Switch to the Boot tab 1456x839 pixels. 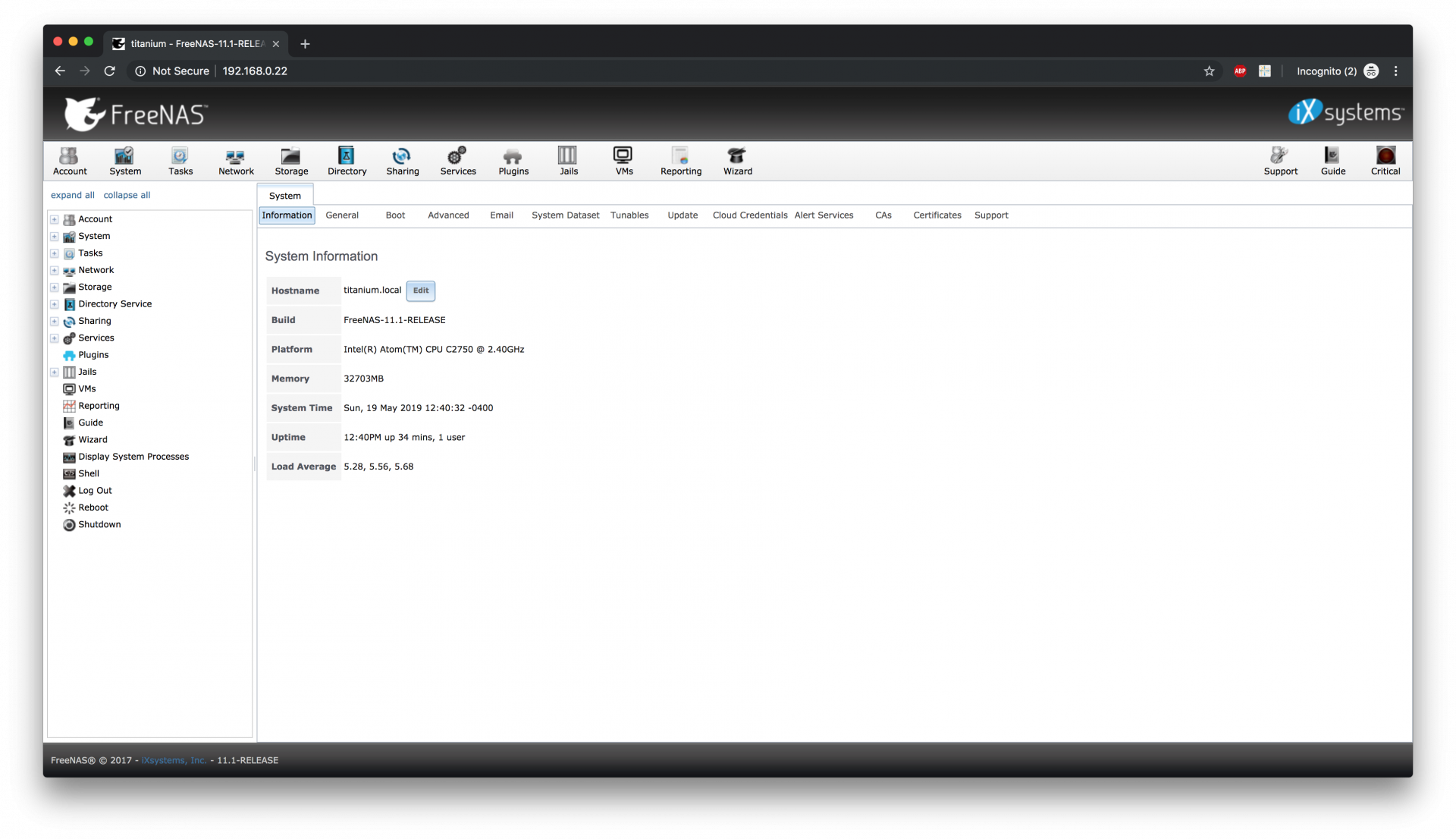click(x=395, y=215)
